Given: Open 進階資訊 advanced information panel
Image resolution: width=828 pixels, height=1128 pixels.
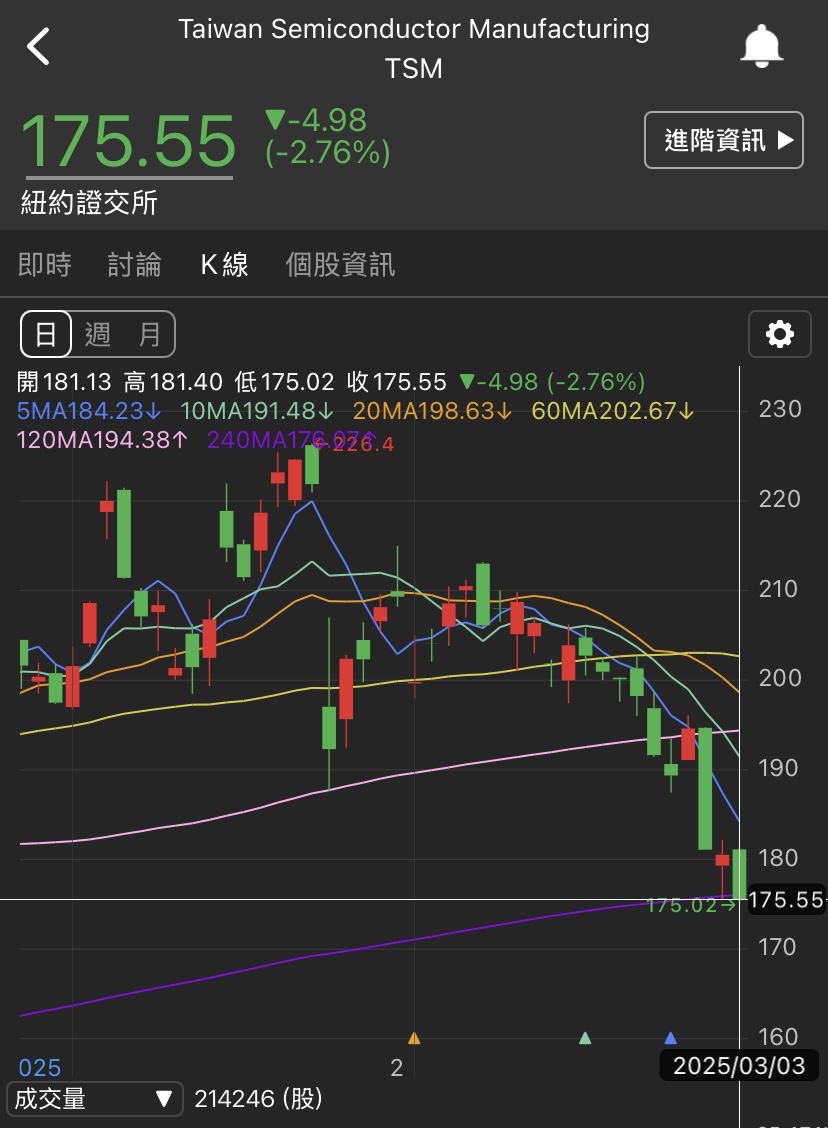Looking at the screenshot, I should 723,140.
